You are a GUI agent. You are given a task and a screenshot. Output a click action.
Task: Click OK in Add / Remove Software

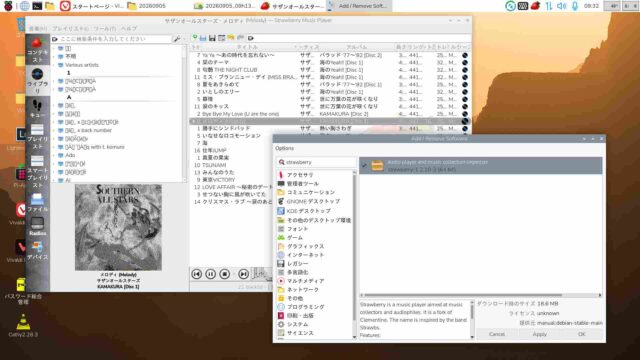[x=582, y=334]
